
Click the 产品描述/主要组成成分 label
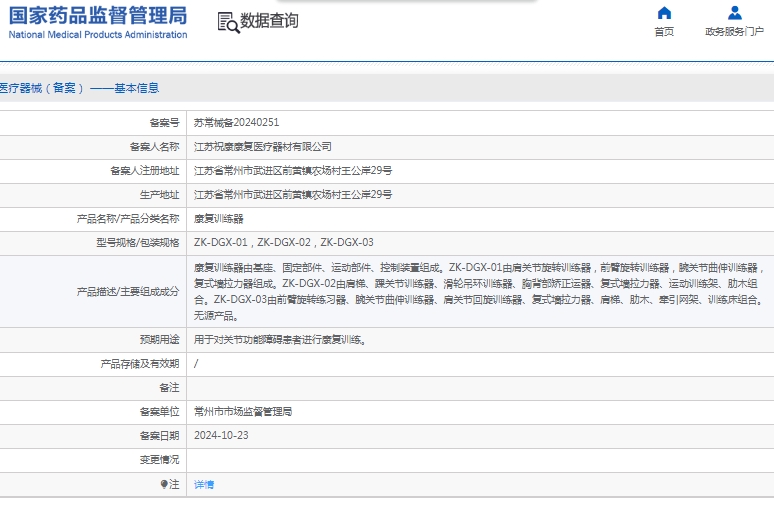coord(128,291)
